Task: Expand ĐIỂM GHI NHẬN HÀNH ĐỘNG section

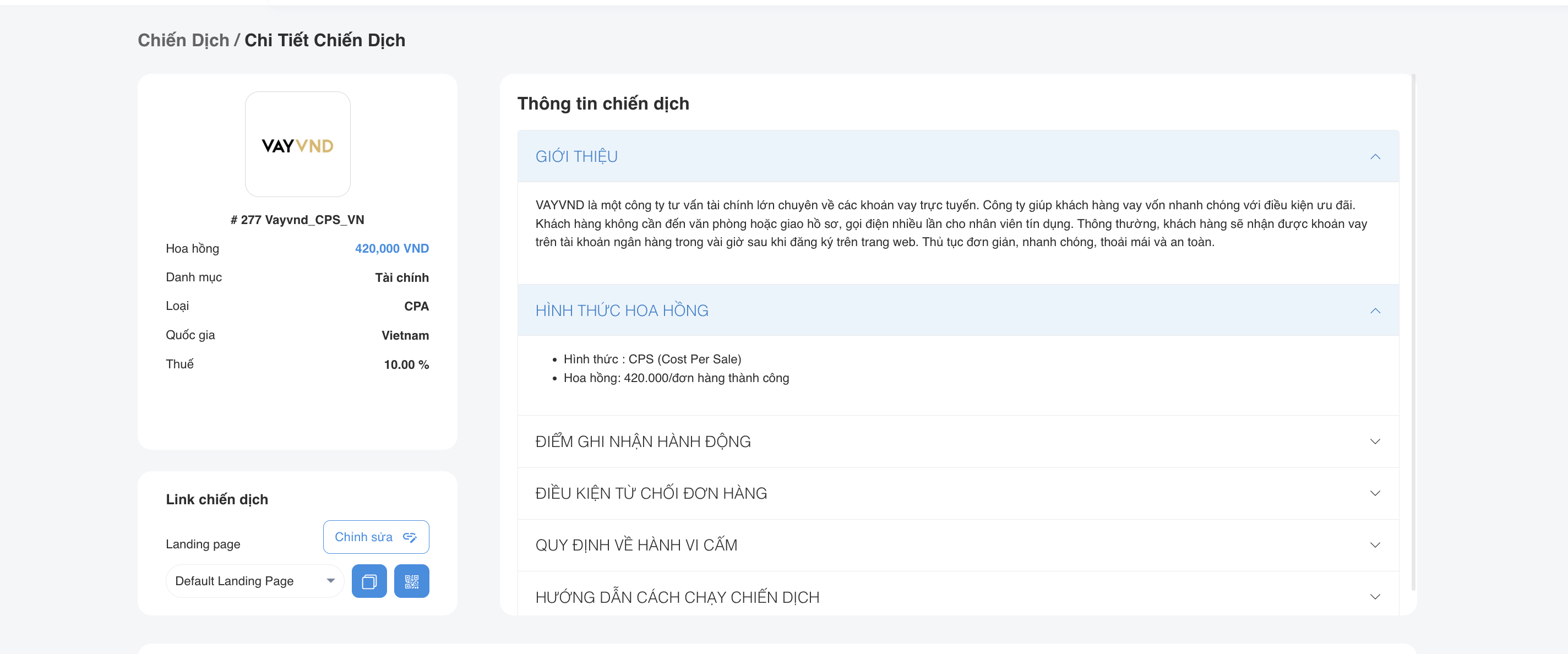Action: click(x=643, y=441)
